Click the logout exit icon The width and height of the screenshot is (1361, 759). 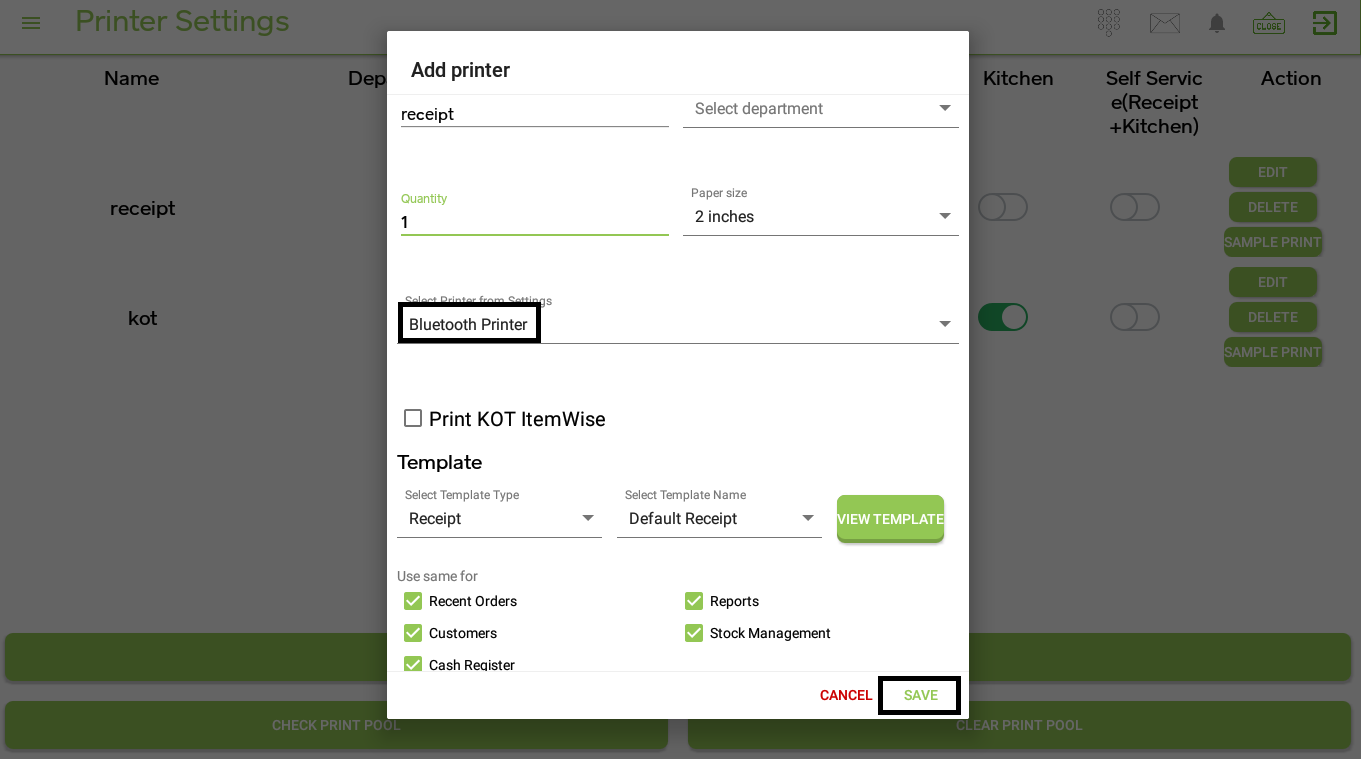pyautogui.click(x=1325, y=22)
